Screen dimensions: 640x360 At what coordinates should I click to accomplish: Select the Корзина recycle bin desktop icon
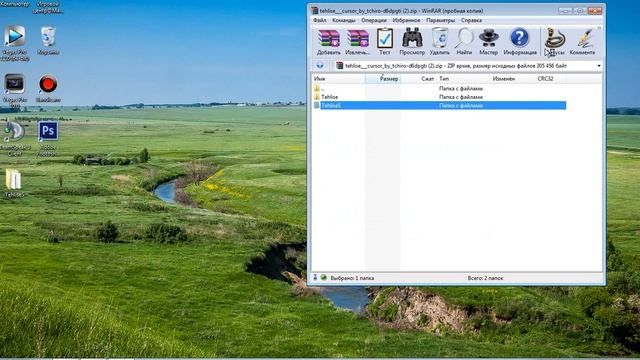[x=48, y=41]
